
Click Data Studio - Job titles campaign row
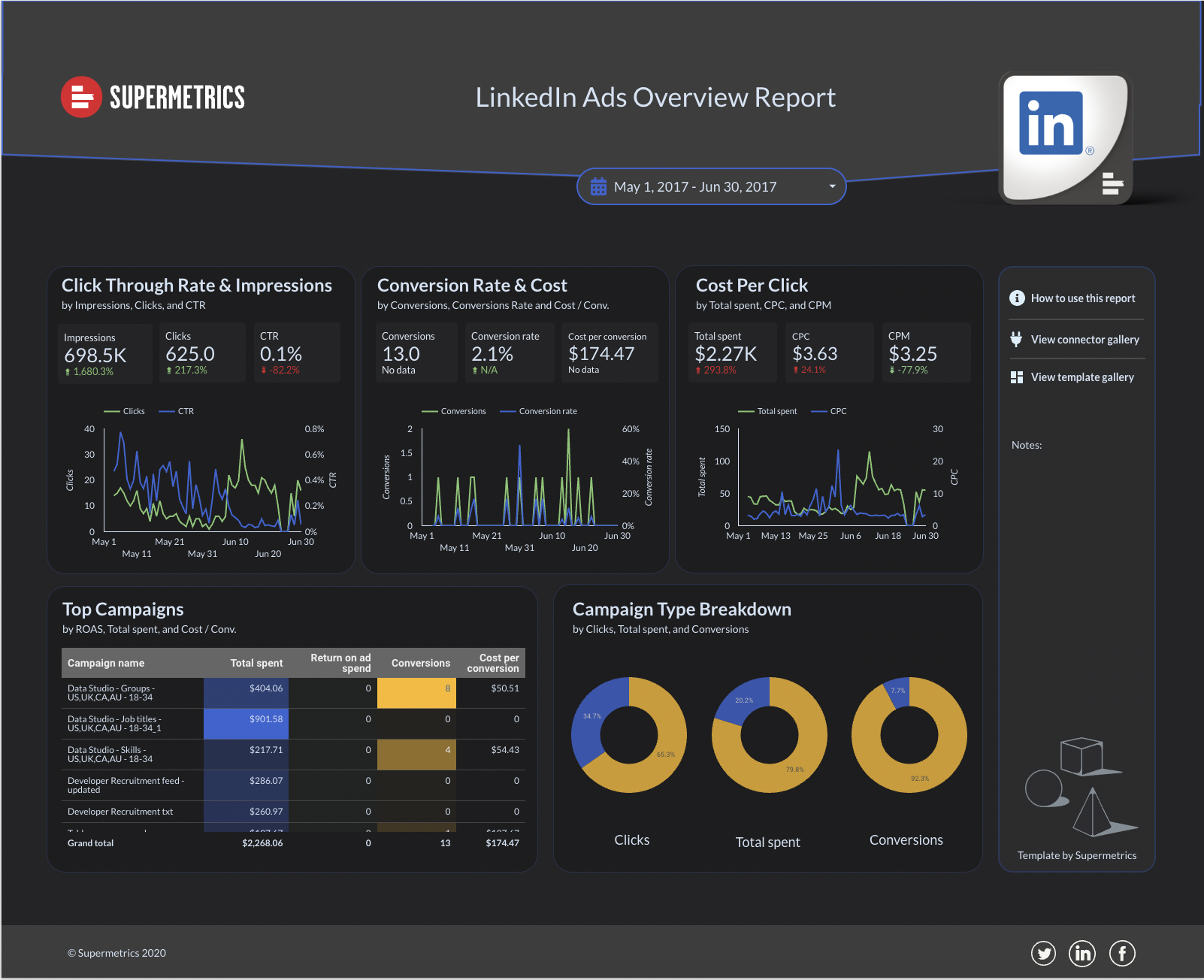293,724
